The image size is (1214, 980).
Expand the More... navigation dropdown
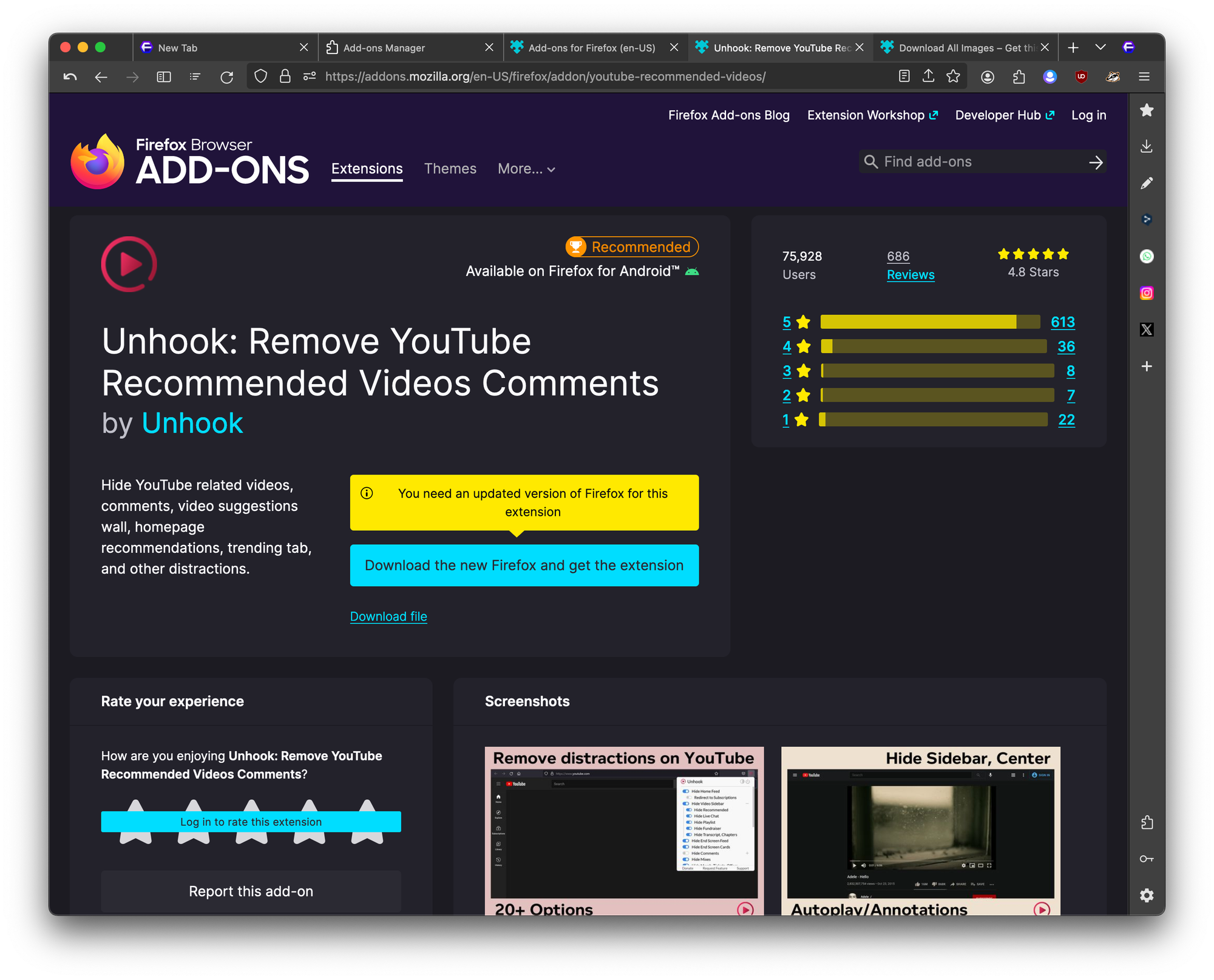click(526, 169)
